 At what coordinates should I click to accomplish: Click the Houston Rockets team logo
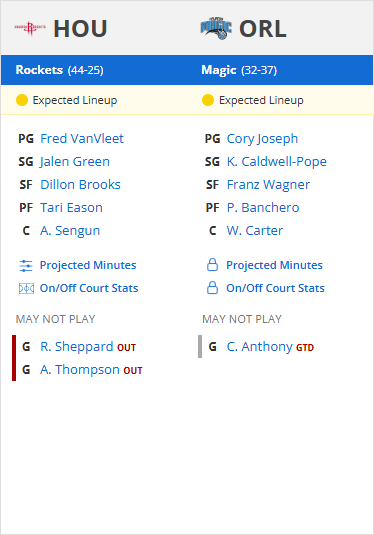[x=30, y=28]
